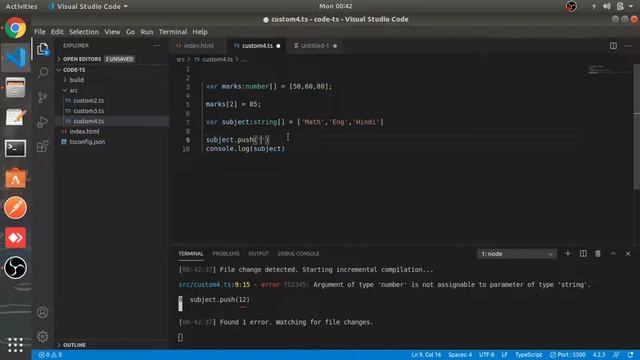Open the Selection menu
The height and width of the screenshot is (360, 640).
pos(84,32)
